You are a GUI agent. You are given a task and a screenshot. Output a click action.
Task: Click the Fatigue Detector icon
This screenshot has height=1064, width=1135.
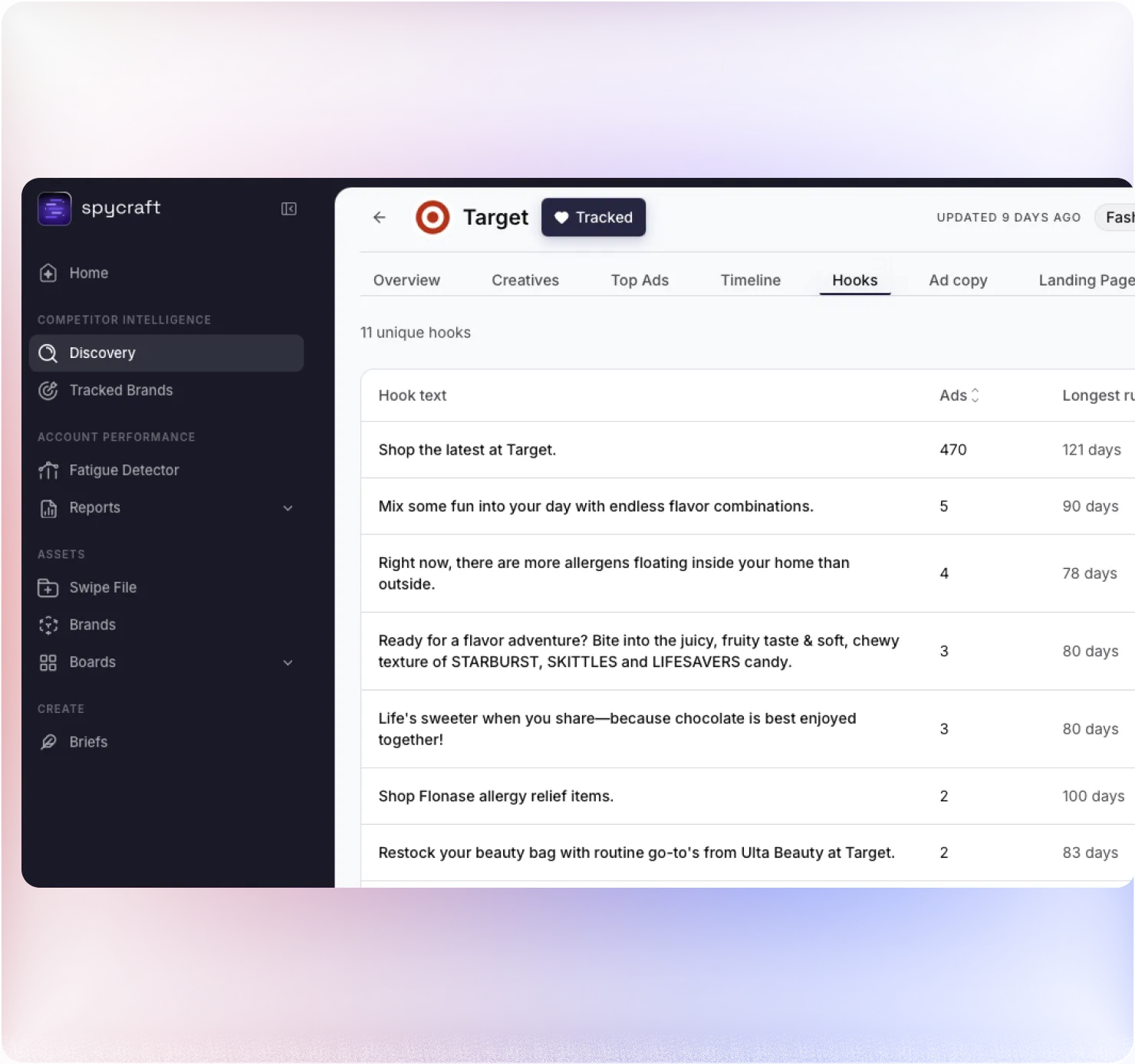tap(48, 470)
